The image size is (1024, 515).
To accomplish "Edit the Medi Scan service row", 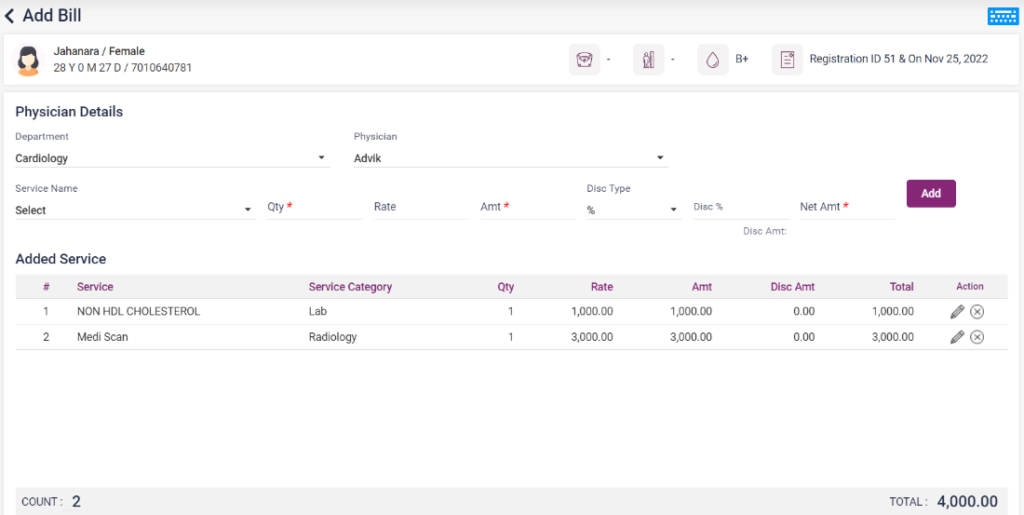I will 957,337.
